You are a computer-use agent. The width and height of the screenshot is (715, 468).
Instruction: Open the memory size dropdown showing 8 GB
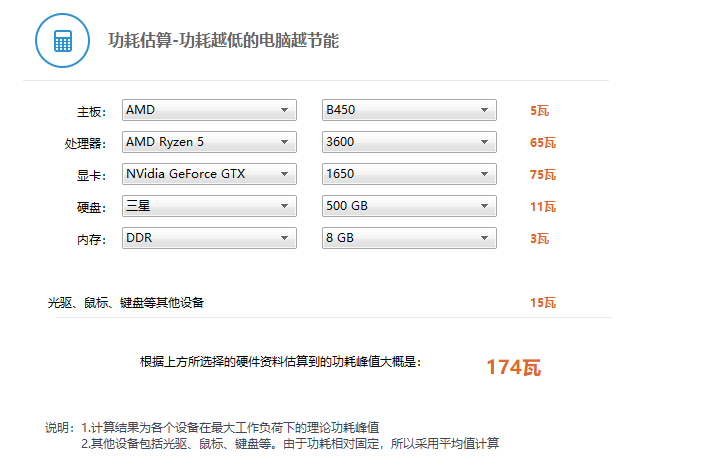click(409, 238)
